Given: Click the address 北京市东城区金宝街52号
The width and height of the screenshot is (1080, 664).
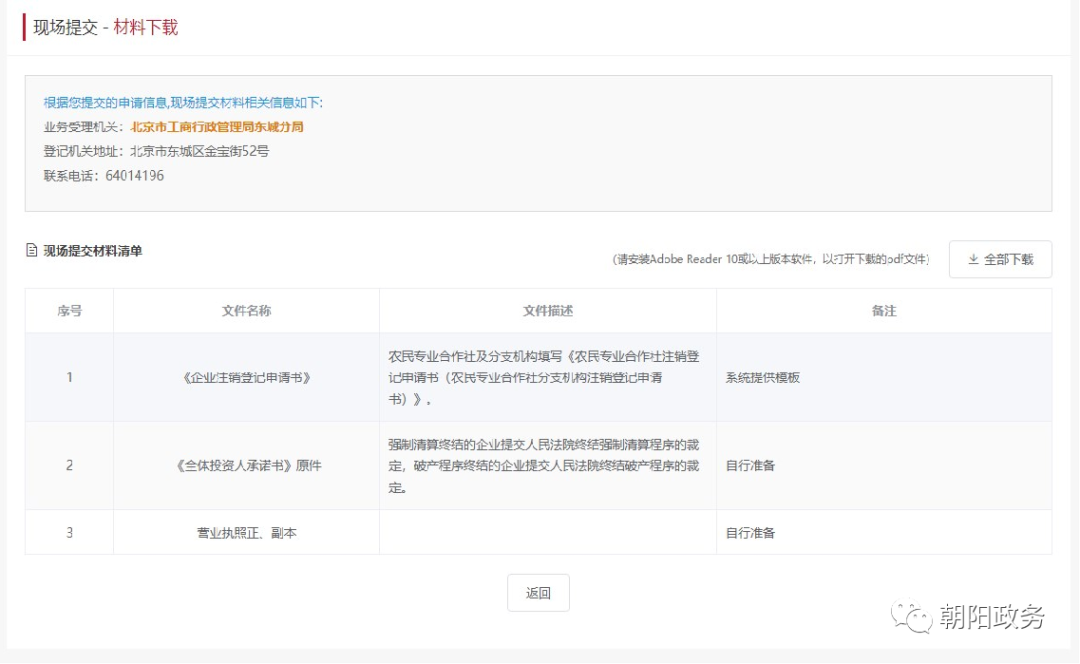Looking at the screenshot, I should pos(199,151).
